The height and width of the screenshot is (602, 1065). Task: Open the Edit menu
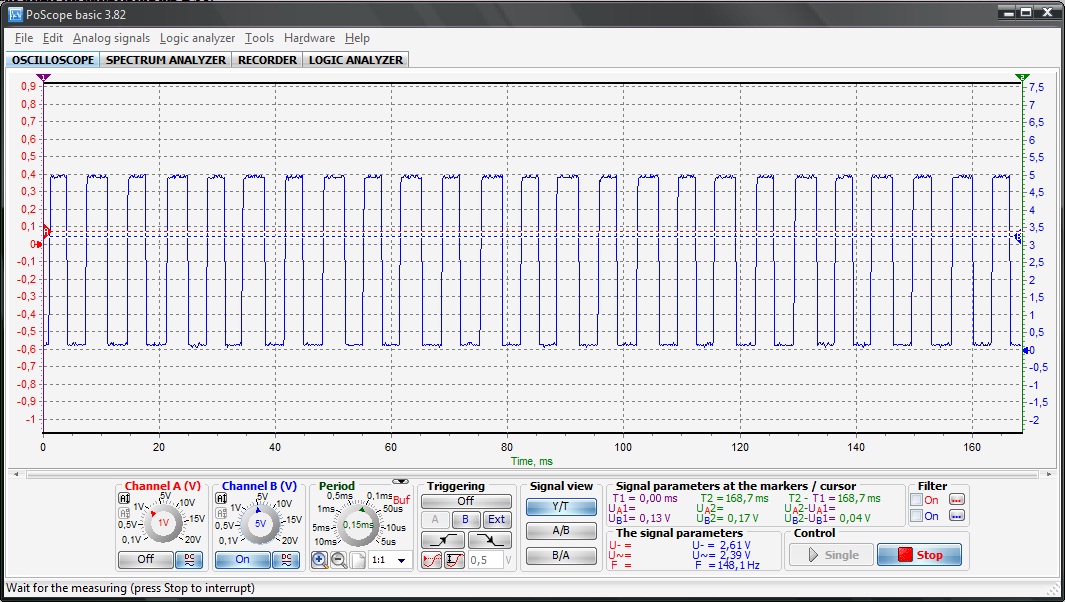(x=52, y=38)
